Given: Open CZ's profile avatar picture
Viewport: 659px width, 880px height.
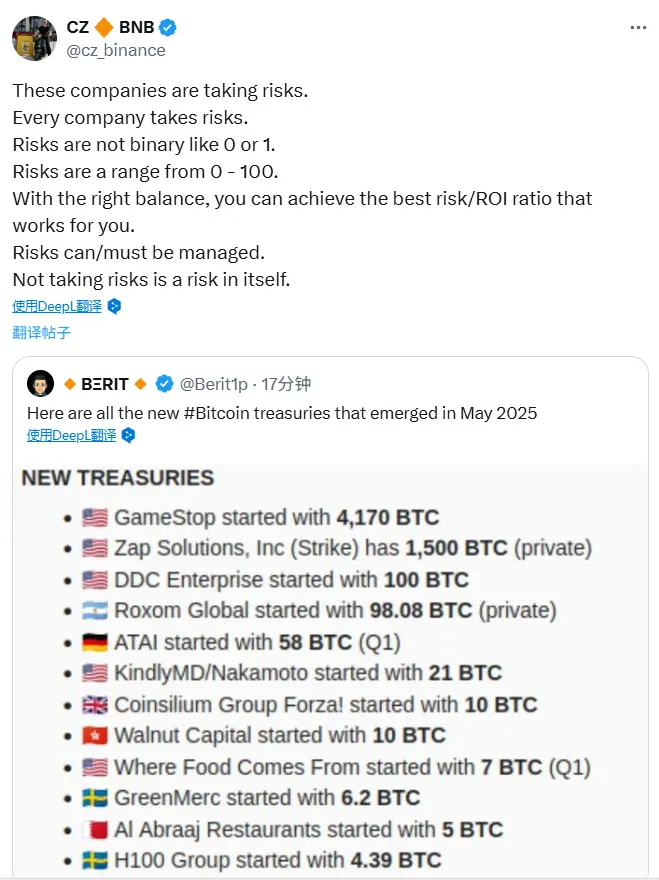Looking at the screenshot, I should point(34,39).
